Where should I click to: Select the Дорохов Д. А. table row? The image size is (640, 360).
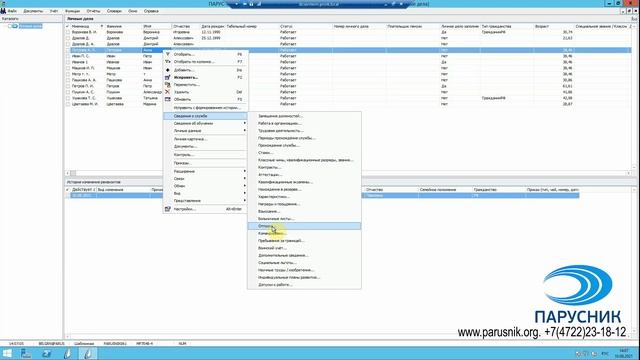pos(348,44)
